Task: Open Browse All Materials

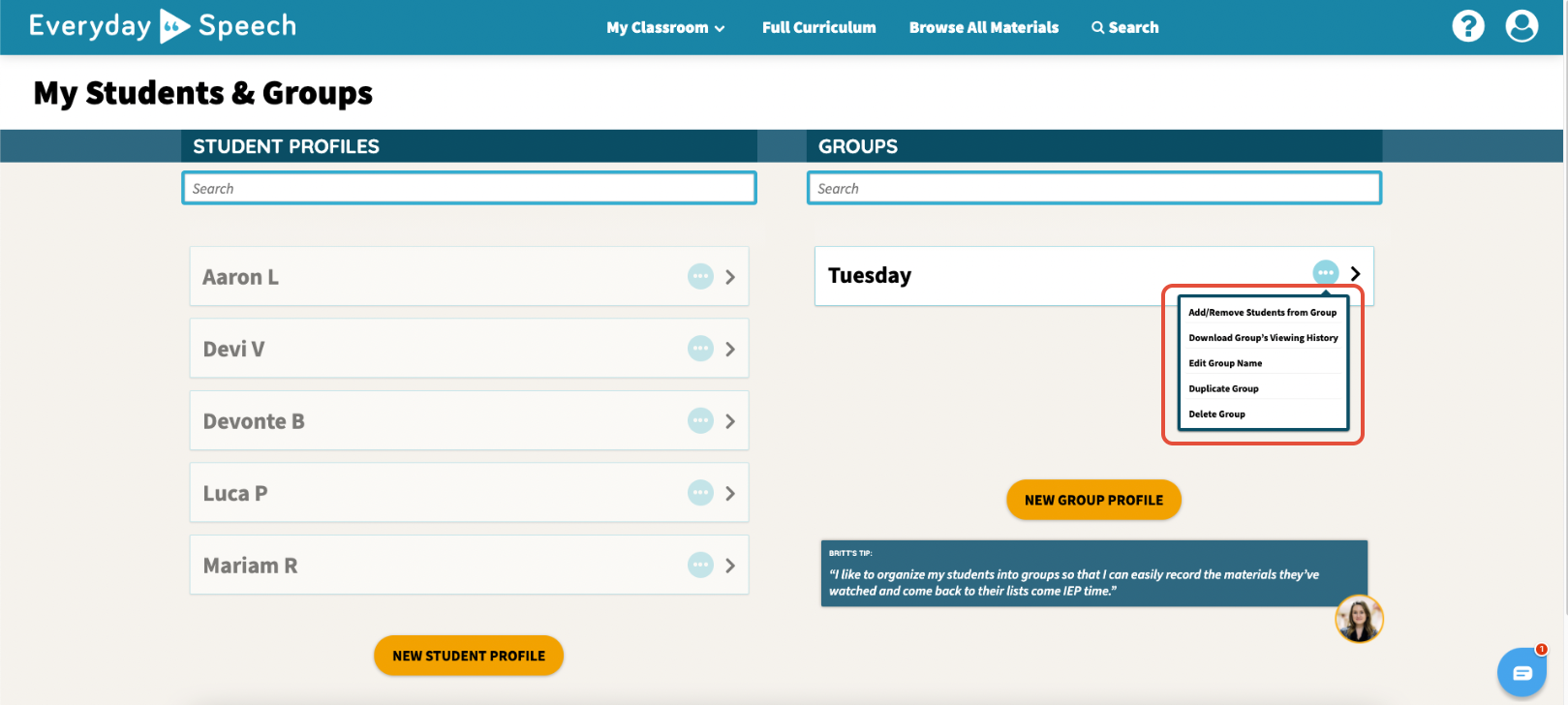Action: (984, 27)
